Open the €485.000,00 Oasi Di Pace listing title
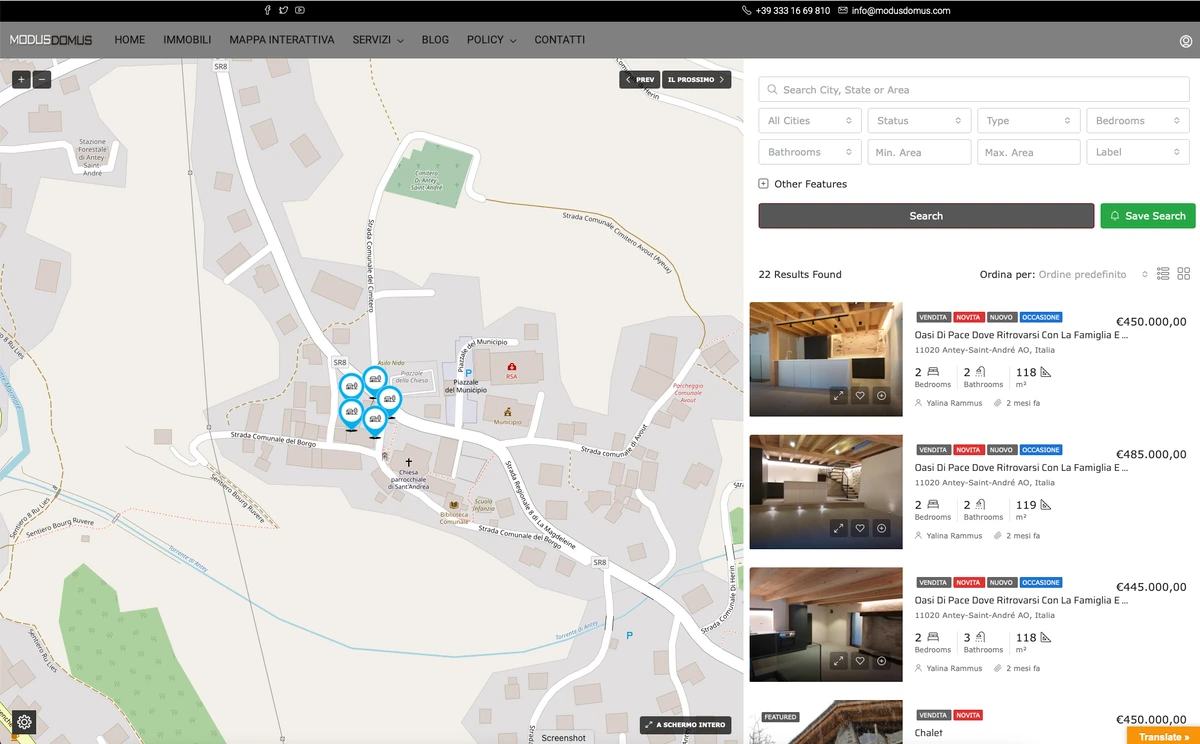 coord(1021,468)
